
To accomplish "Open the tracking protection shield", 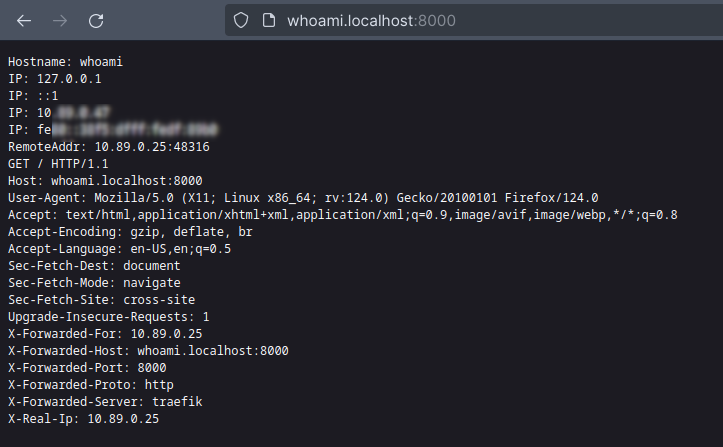I will pyautogui.click(x=241, y=20).
